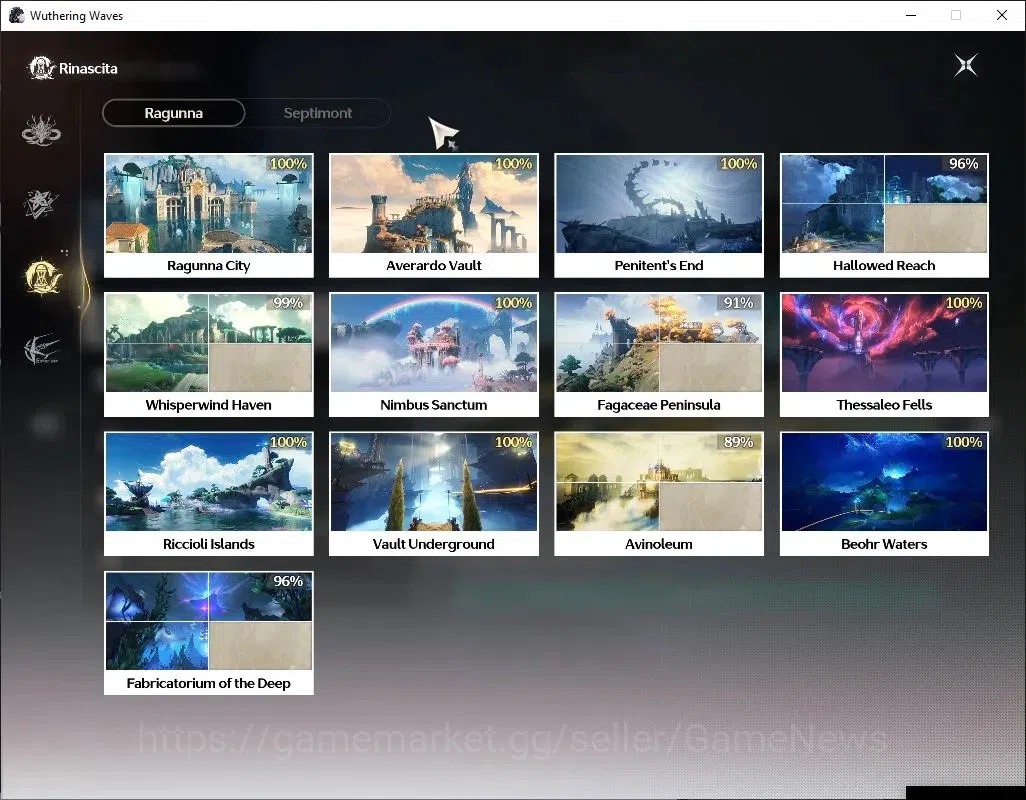Open the Riccioli Islands card
This screenshot has width=1026, height=800.
pos(209,494)
